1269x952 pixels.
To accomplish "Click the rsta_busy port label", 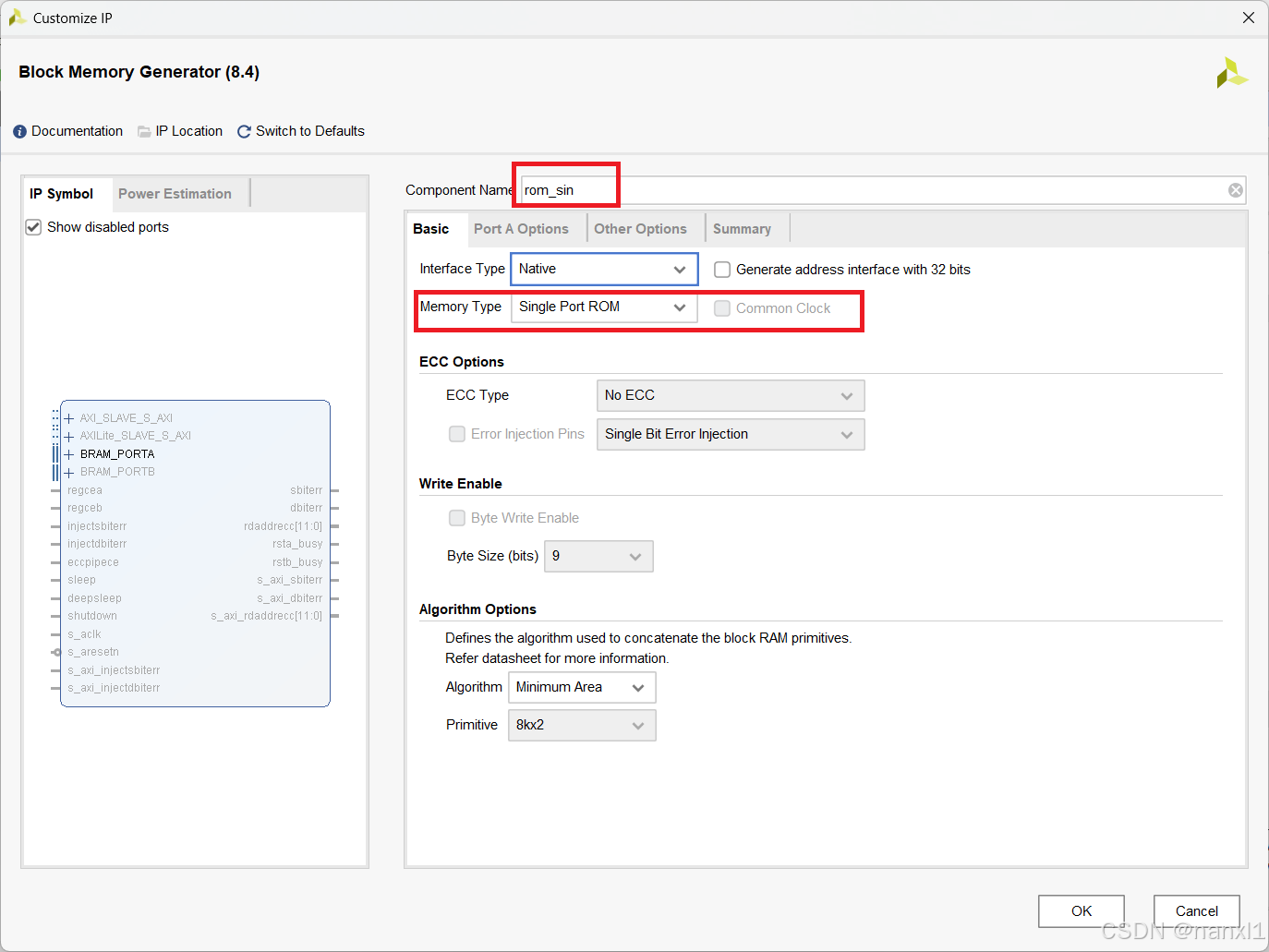I will [297, 544].
